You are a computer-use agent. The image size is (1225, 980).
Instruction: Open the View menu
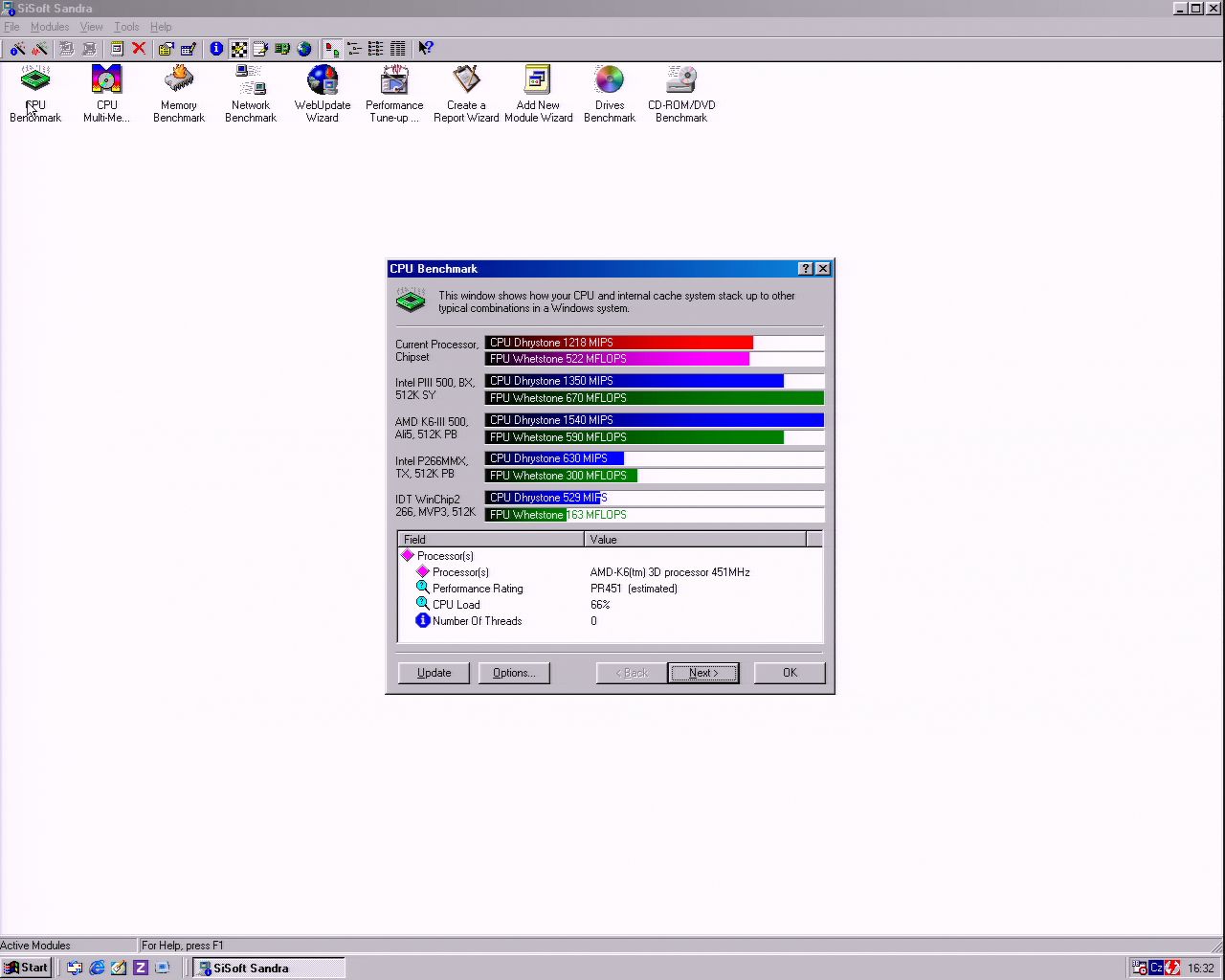pos(91,27)
